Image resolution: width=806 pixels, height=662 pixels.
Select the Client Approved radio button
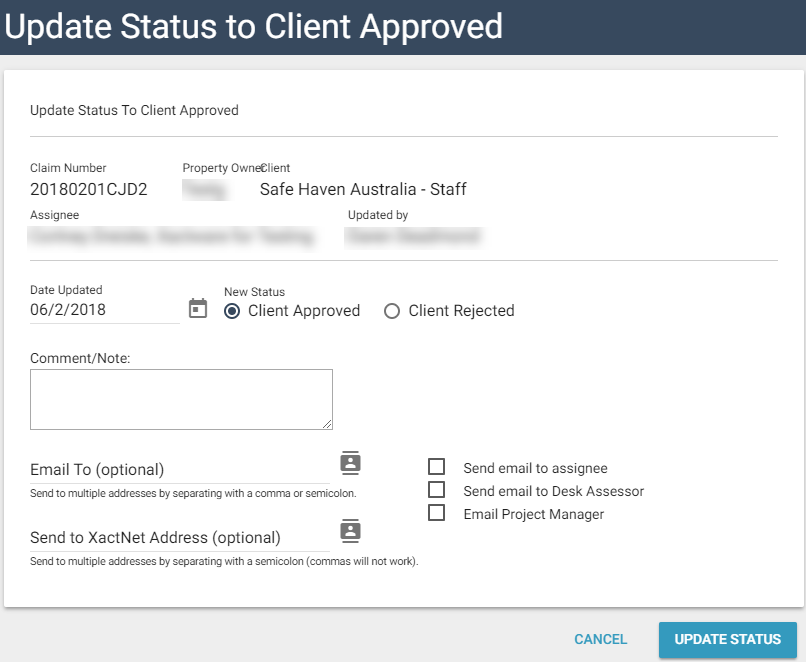click(x=232, y=311)
